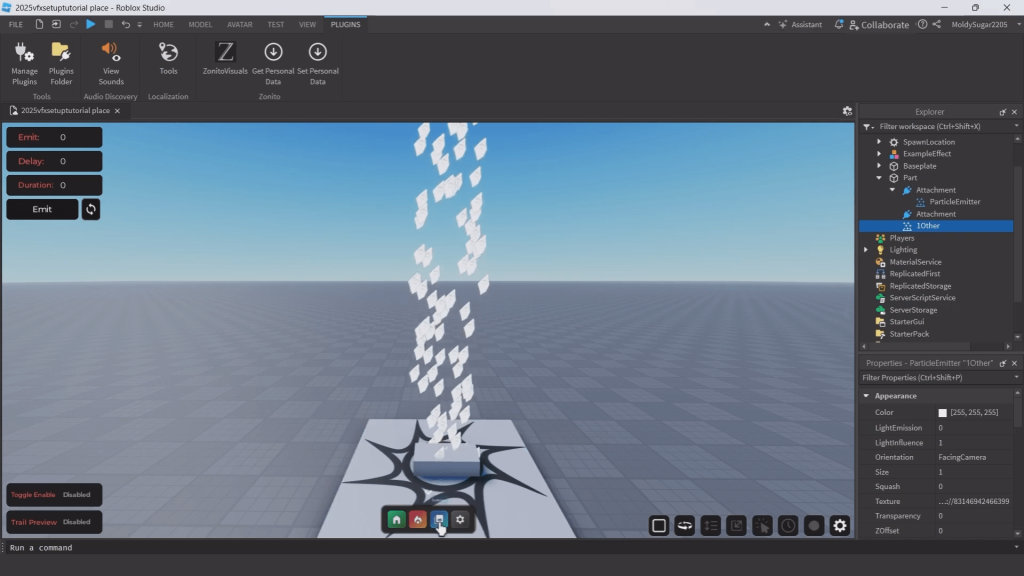Open the help question mark icon

922,24
